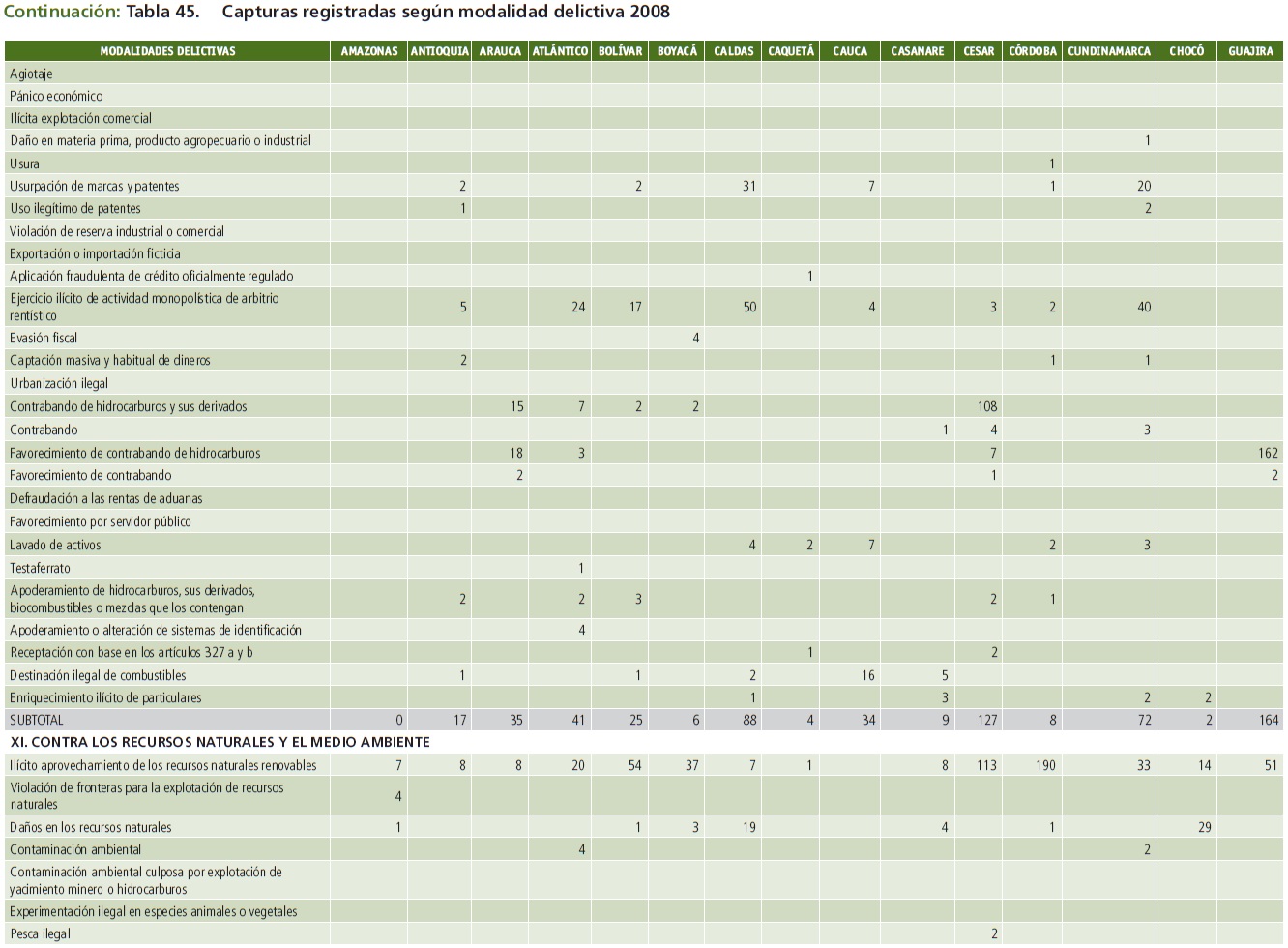Select the CÓRDOBA column header

1032,51
